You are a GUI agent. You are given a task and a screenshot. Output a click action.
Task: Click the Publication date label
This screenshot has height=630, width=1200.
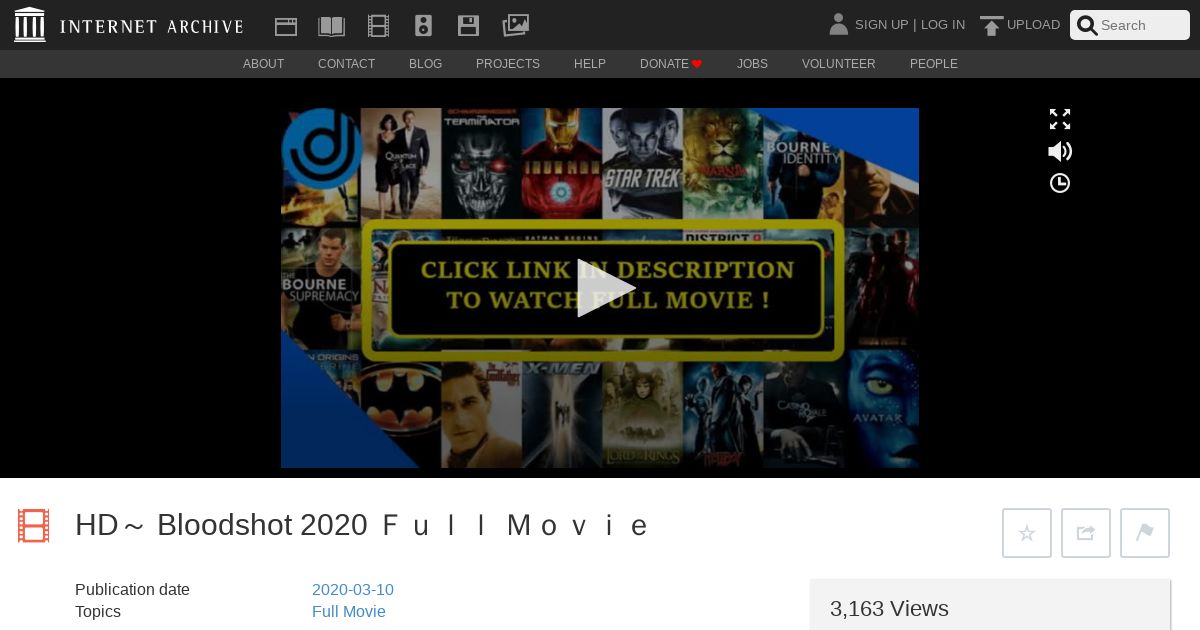click(132, 590)
